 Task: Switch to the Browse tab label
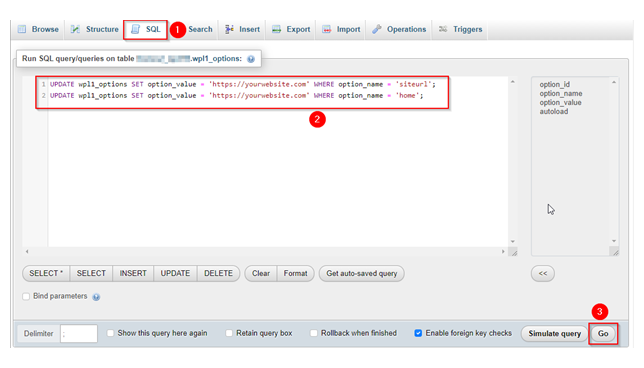pos(45,29)
